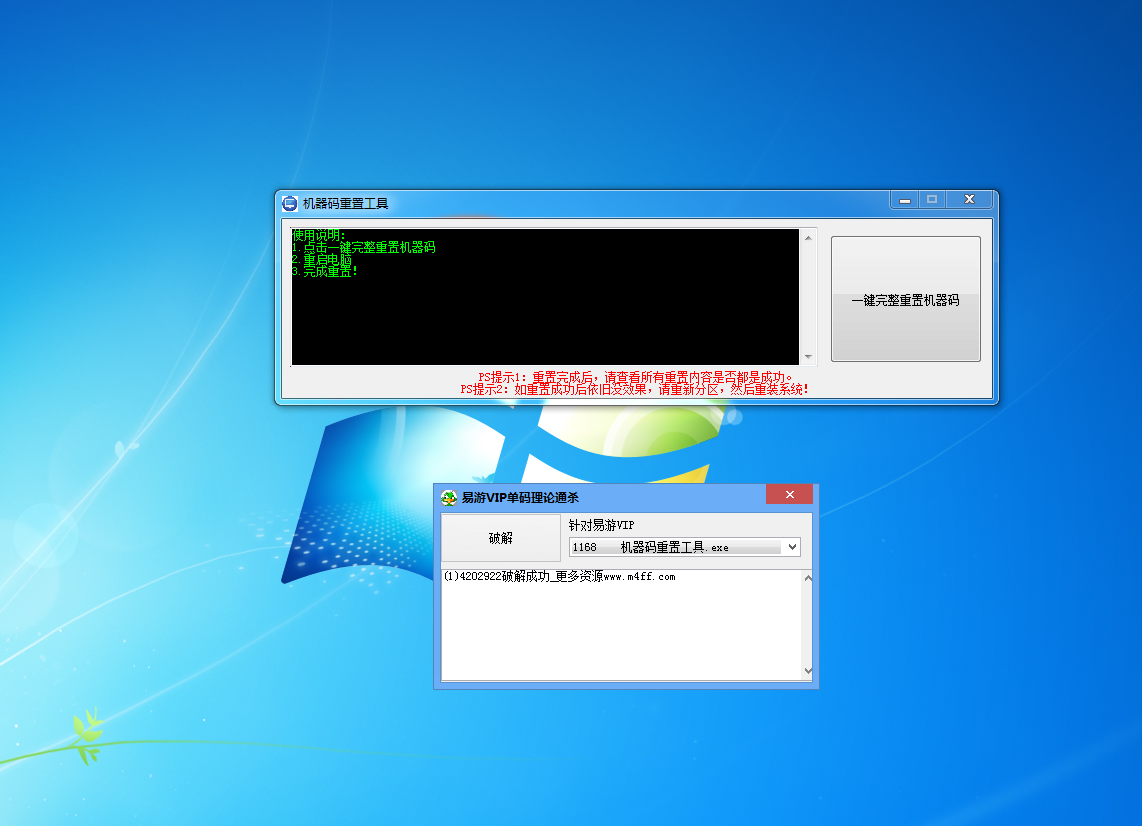Click the log line 4202922破解成功

[x=559, y=576]
